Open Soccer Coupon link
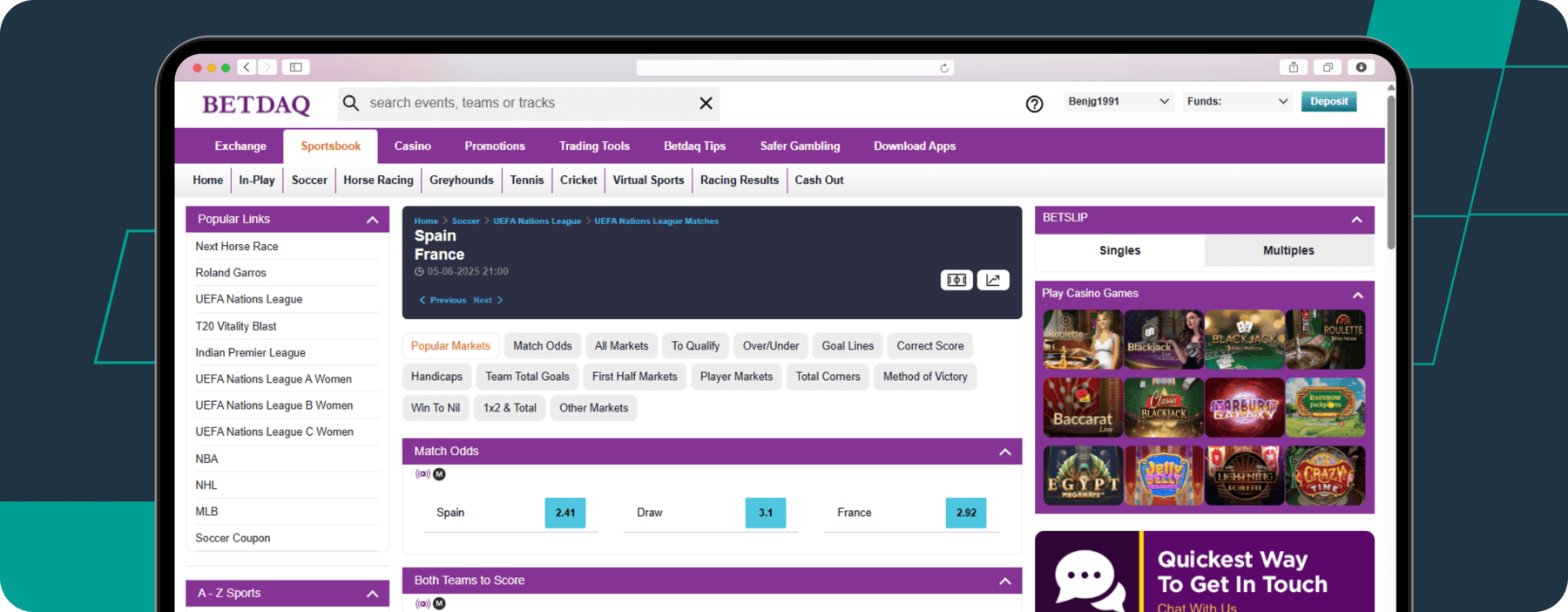The width and height of the screenshot is (1568, 612). click(x=233, y=538)
